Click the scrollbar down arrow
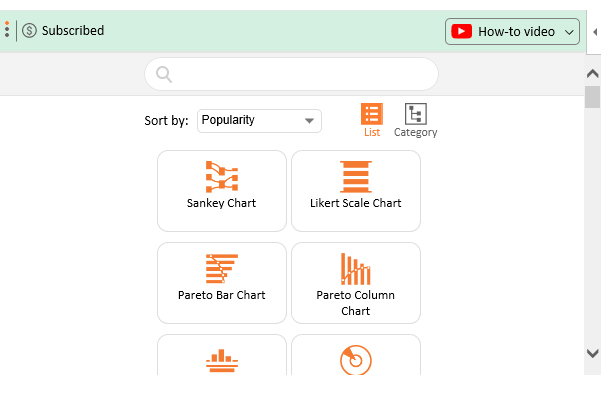This screenshot has width=601, height=396. pyautogui.click(x=593, y=353)
